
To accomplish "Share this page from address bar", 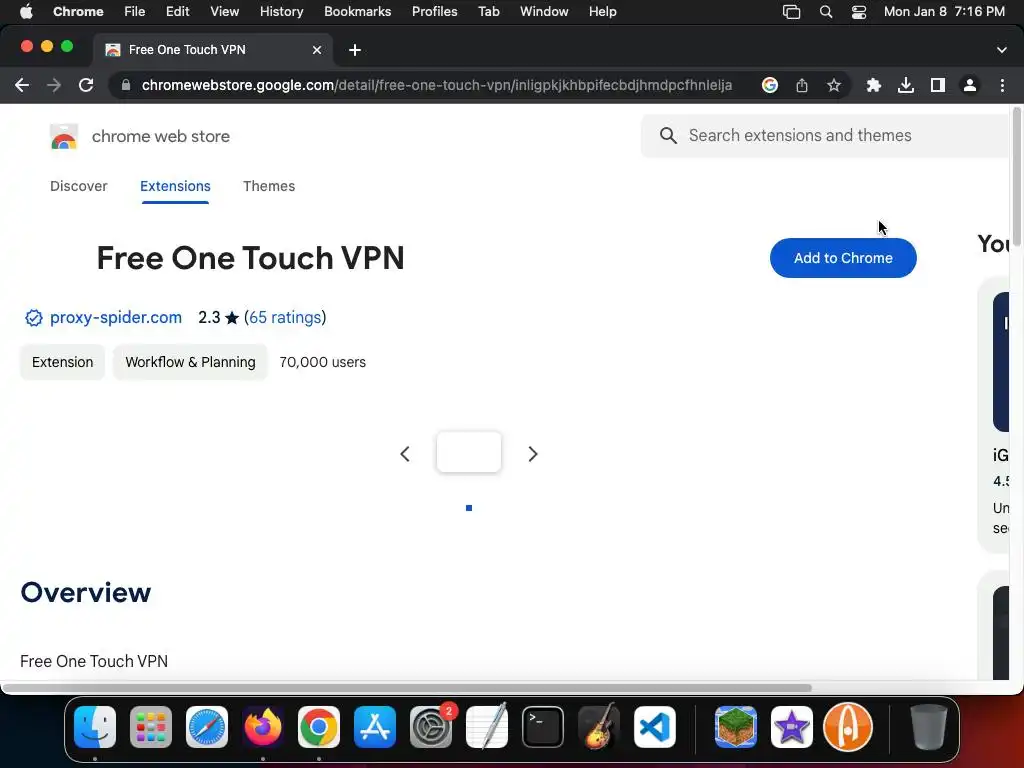I will [x=802, y=85].
